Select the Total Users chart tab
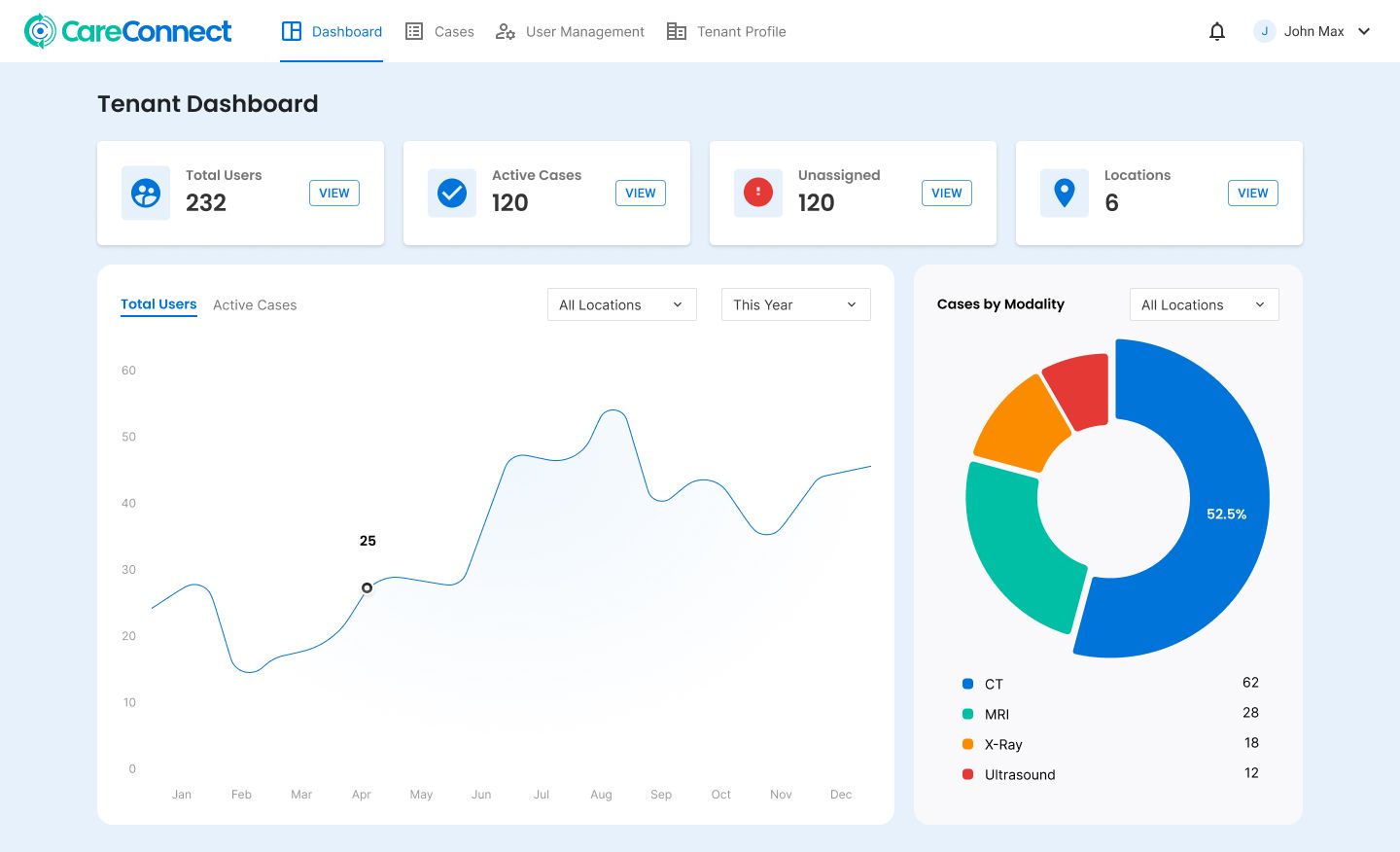 pos(158,303)
